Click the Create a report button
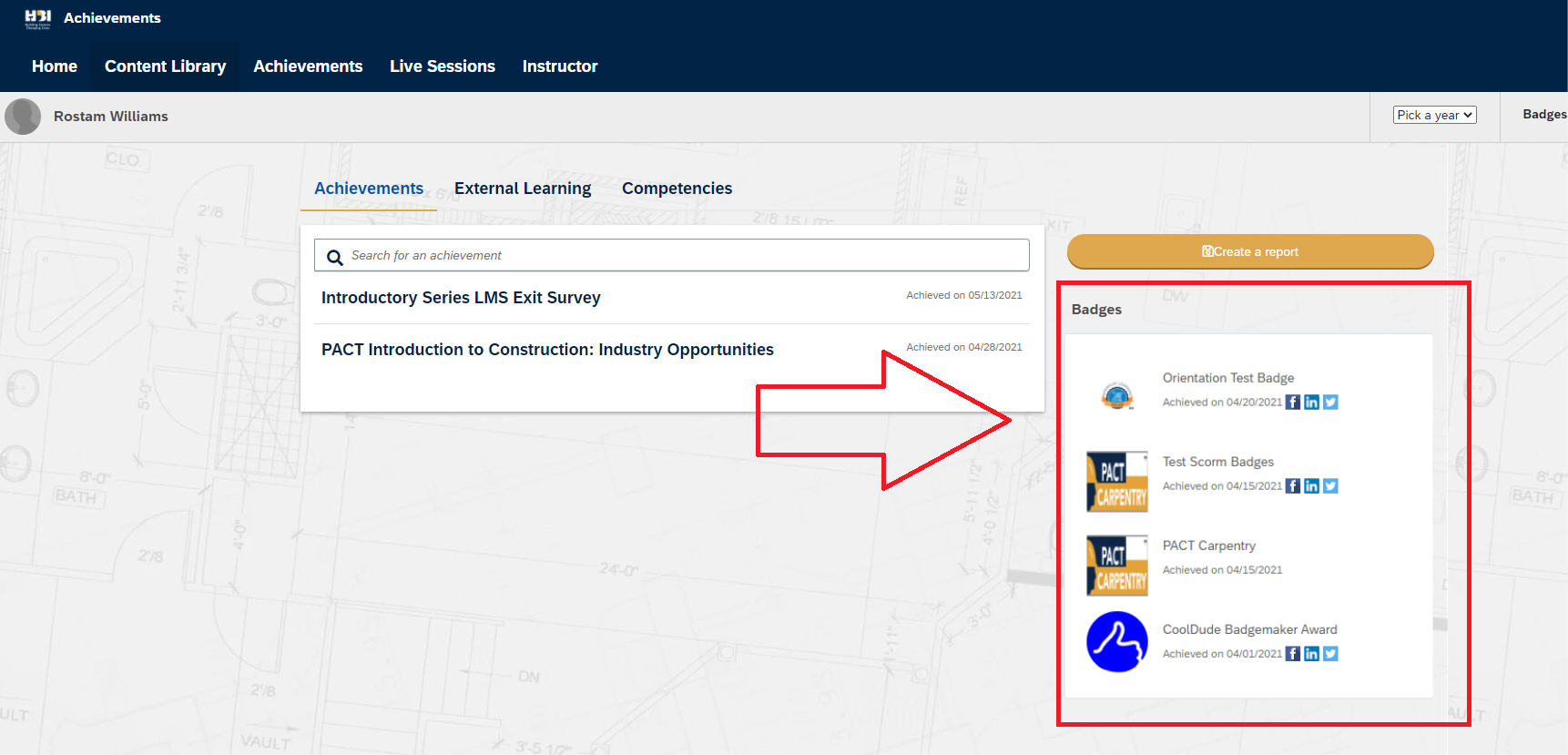The height and width of the screenshot is (755, 1568). [x=1250, y=251]
